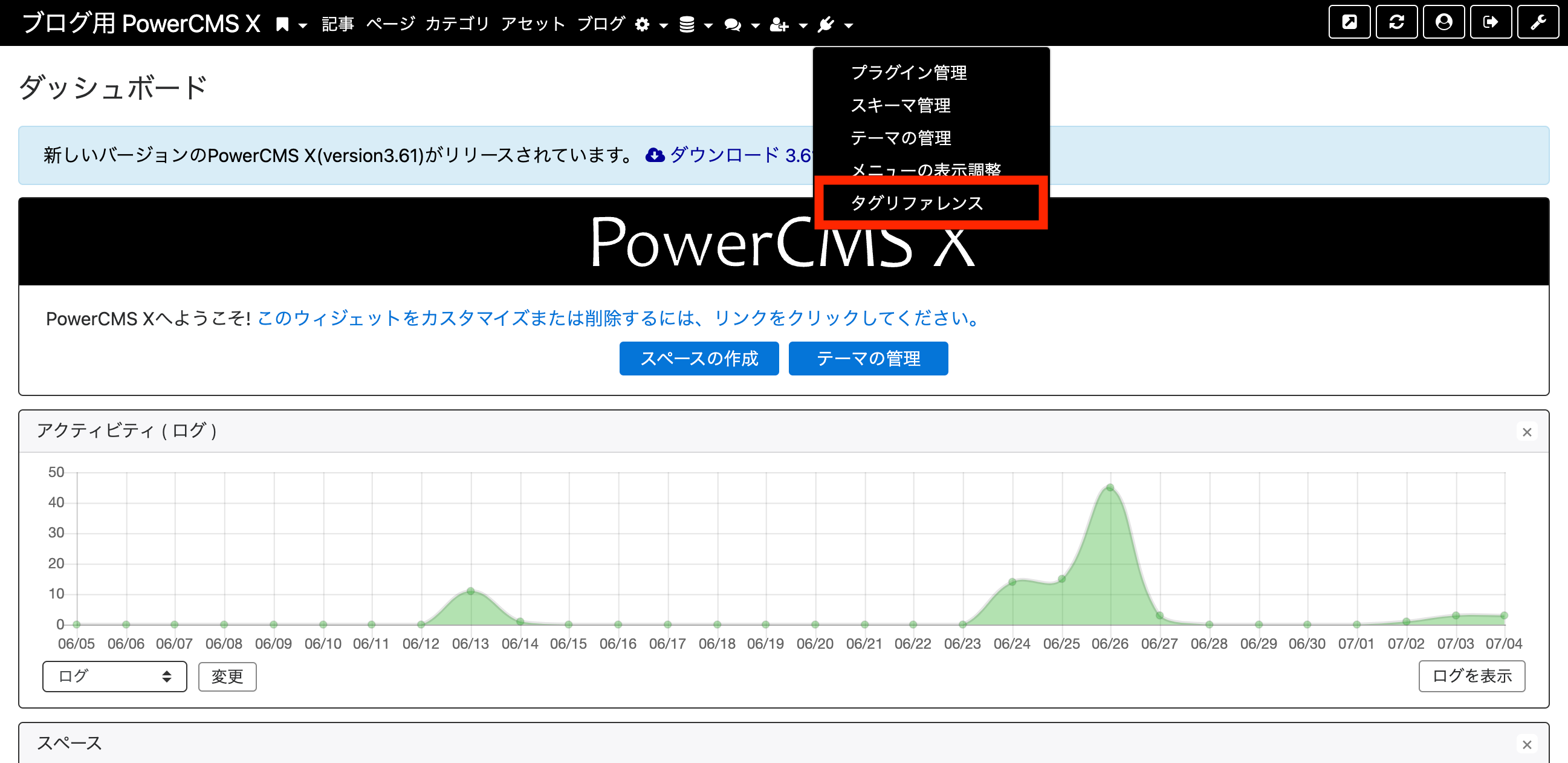Click the view site external-link icon
Image resolution: width=1568 pixels, height=763 pixels.
(1349, 22)
